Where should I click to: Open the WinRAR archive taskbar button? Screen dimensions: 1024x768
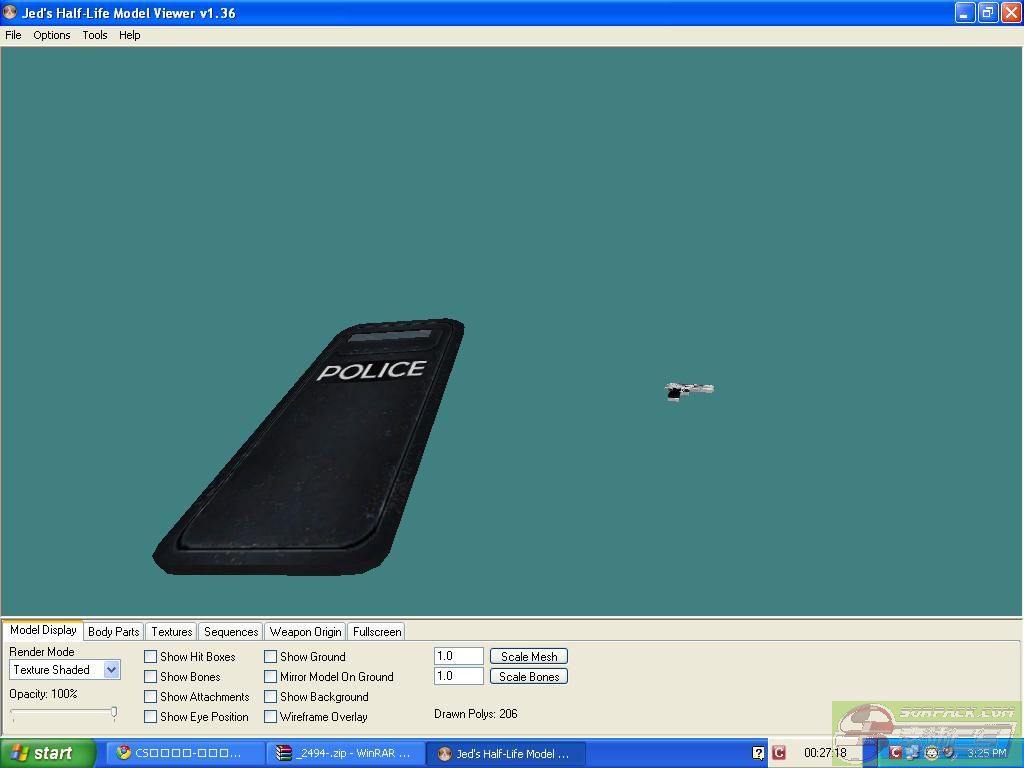(x=345, y=753)
